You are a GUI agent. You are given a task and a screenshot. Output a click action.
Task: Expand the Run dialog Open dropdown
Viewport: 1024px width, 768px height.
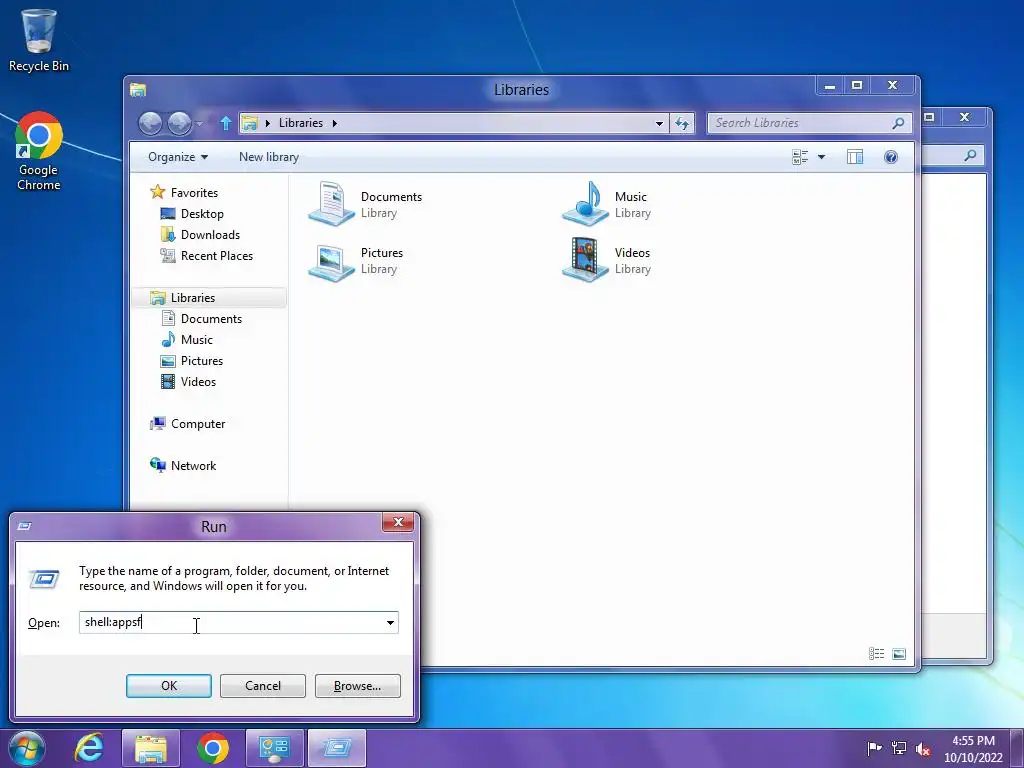(390, 622)
